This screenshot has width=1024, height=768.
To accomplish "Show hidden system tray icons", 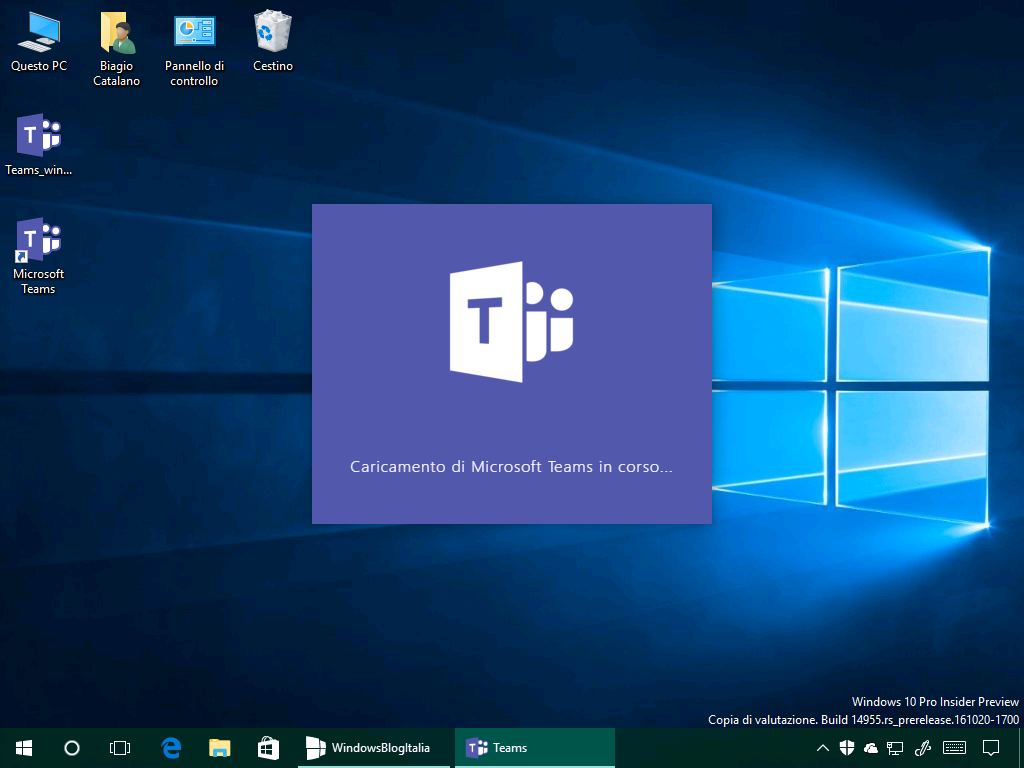I will [x=823, y=748].
